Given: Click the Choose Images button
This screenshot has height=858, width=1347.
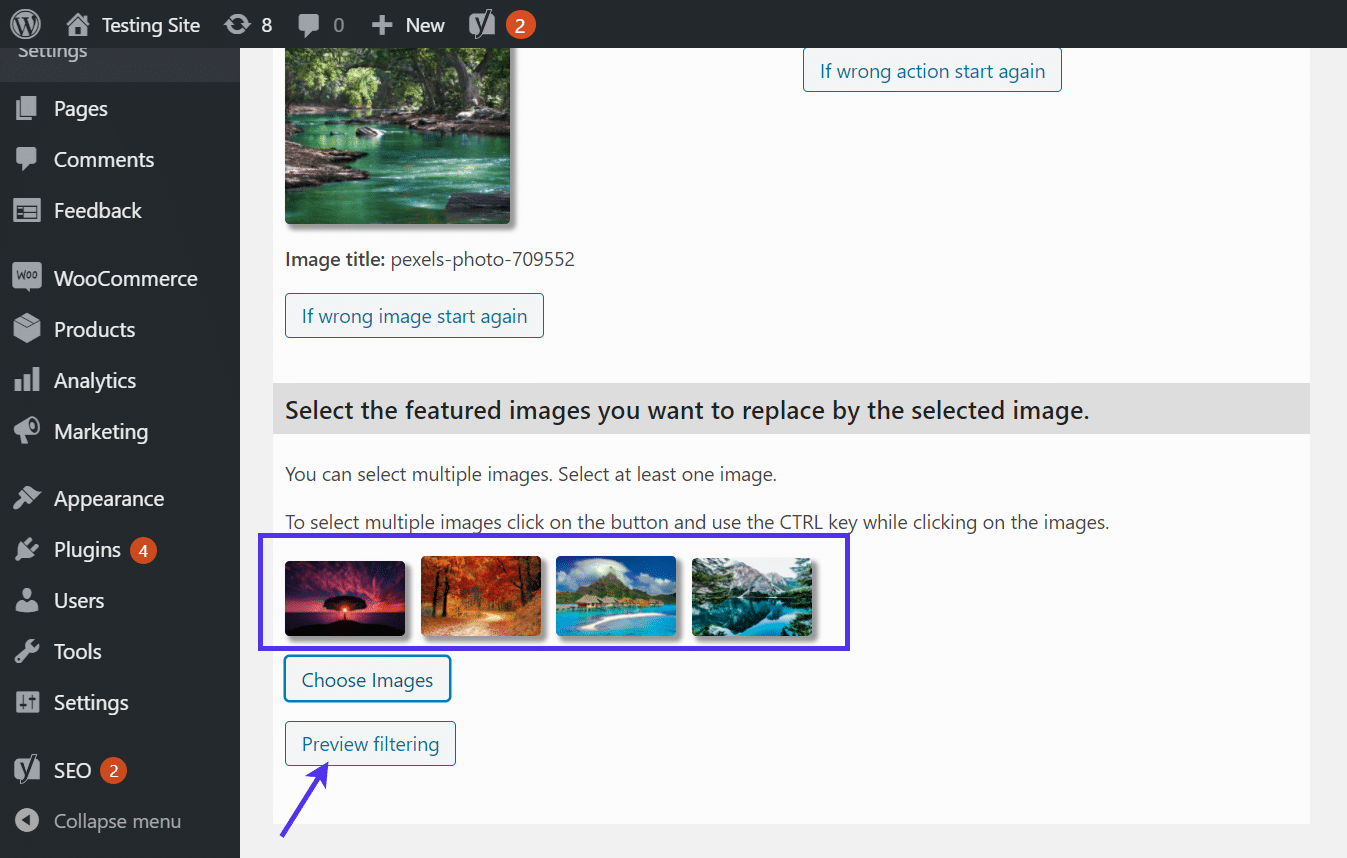Looking at the screenshot, I should (367, 678).
